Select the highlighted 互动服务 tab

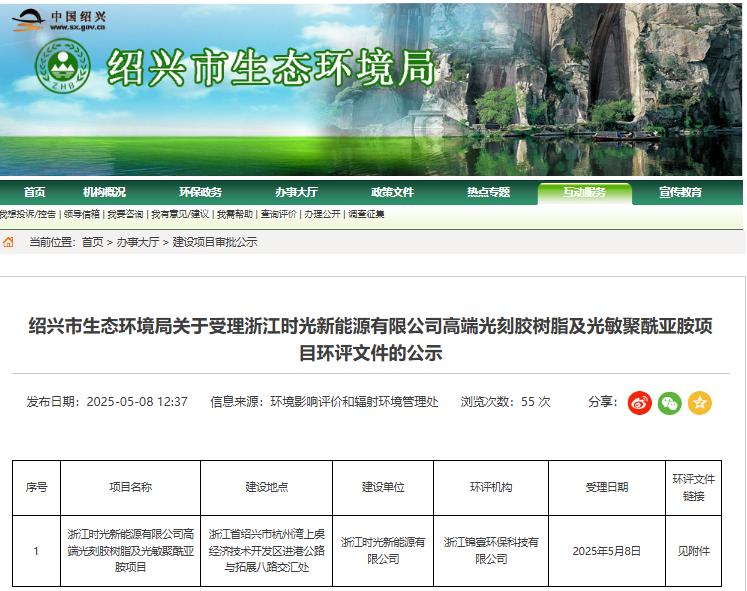[585, 192]
